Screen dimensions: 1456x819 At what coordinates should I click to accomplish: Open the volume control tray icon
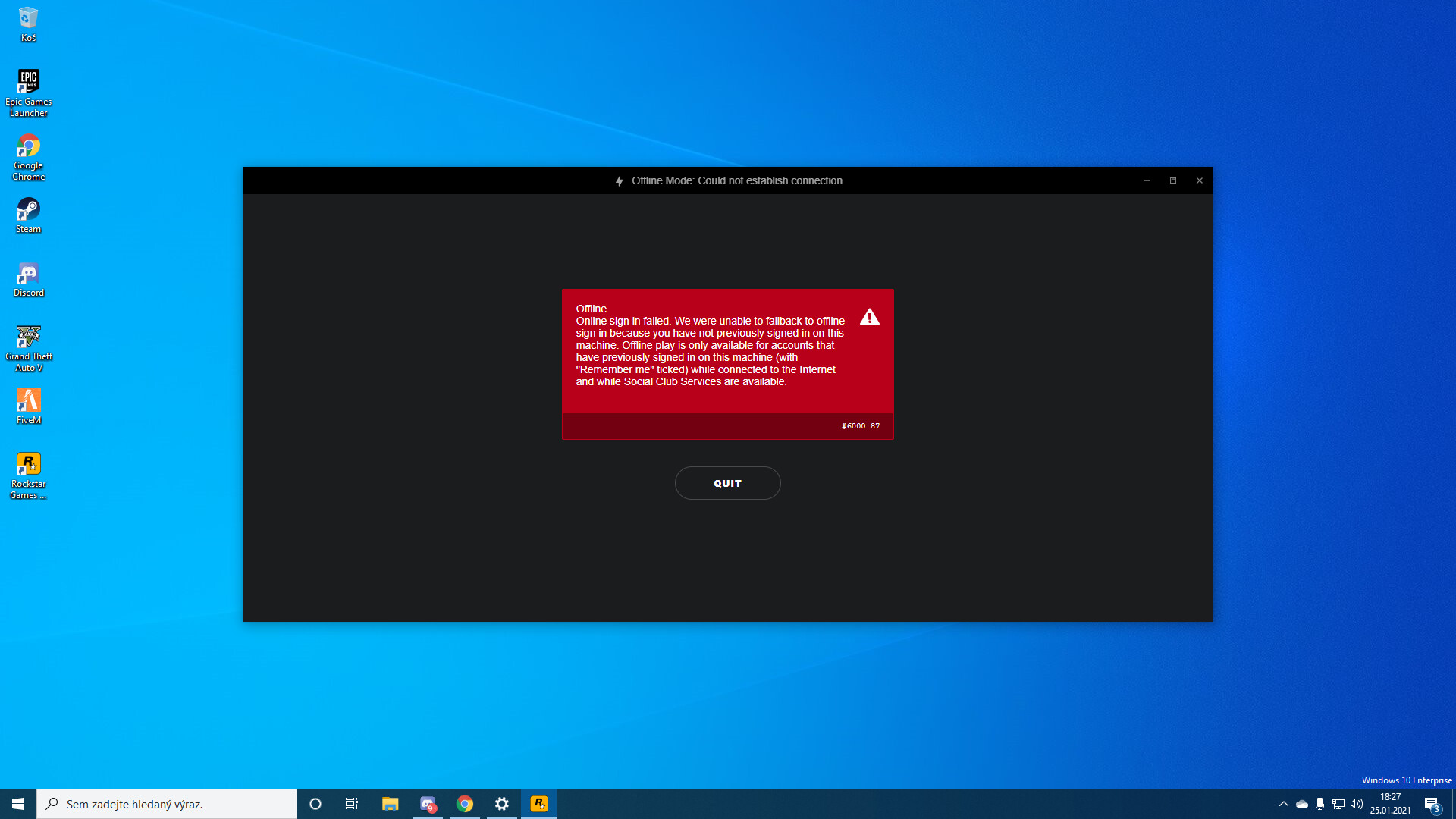(x=1357, y=804)
